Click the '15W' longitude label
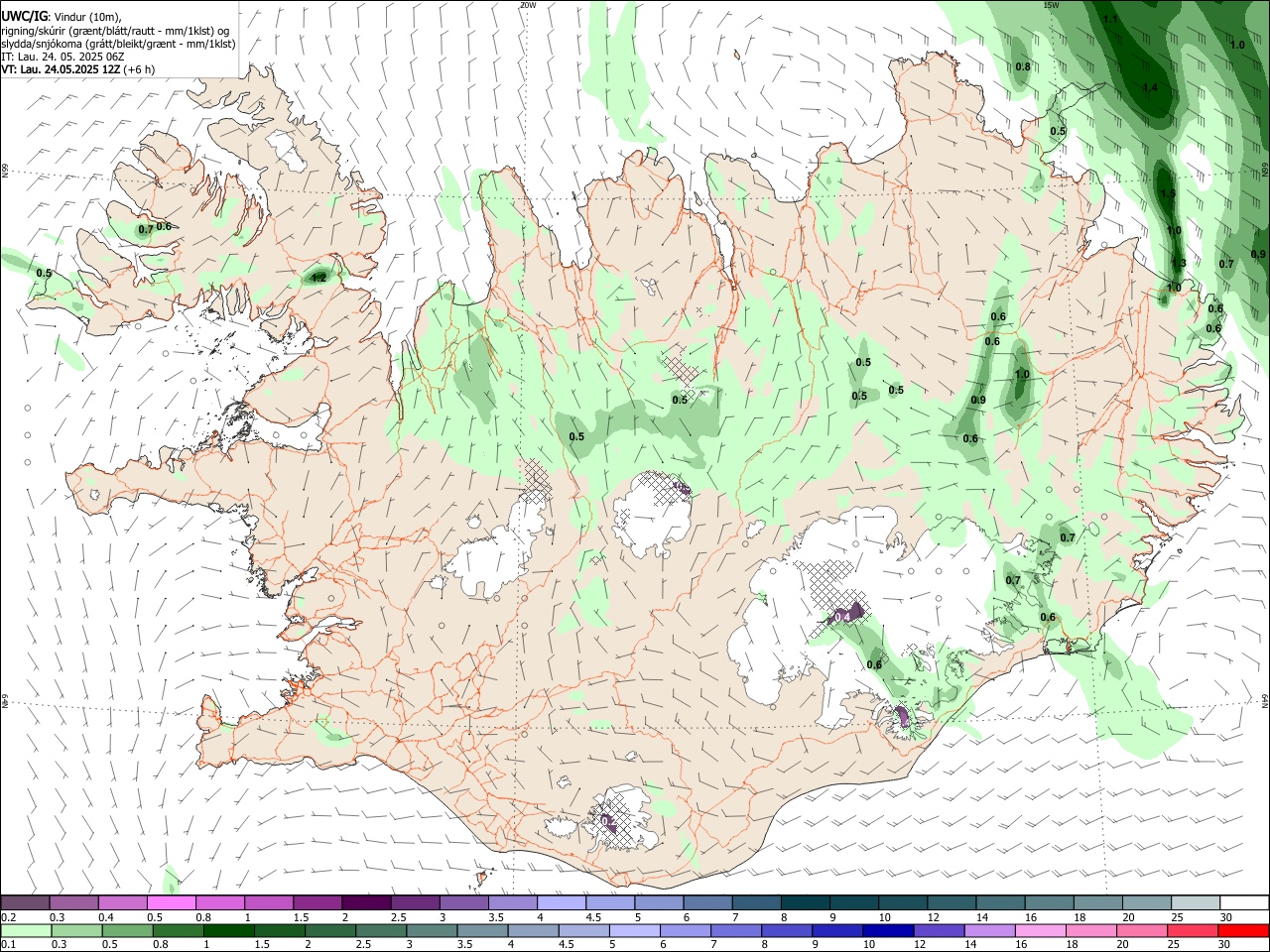1270x952 pixels. pos(1052,5)
